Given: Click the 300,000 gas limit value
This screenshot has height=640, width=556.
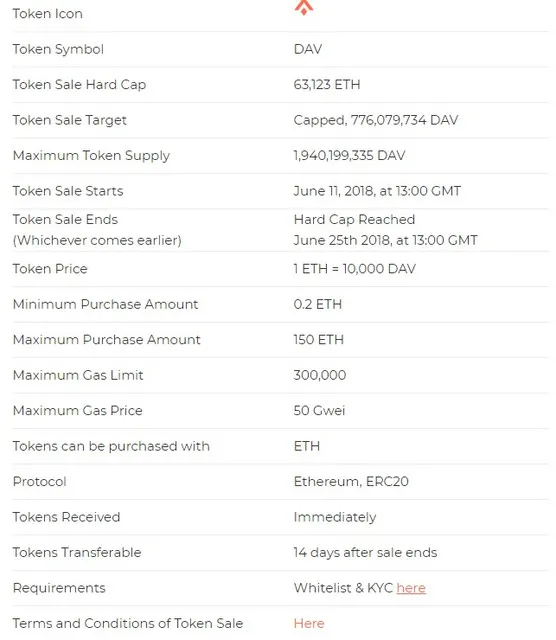Looking at the screenshot, I should pos(320,375).
